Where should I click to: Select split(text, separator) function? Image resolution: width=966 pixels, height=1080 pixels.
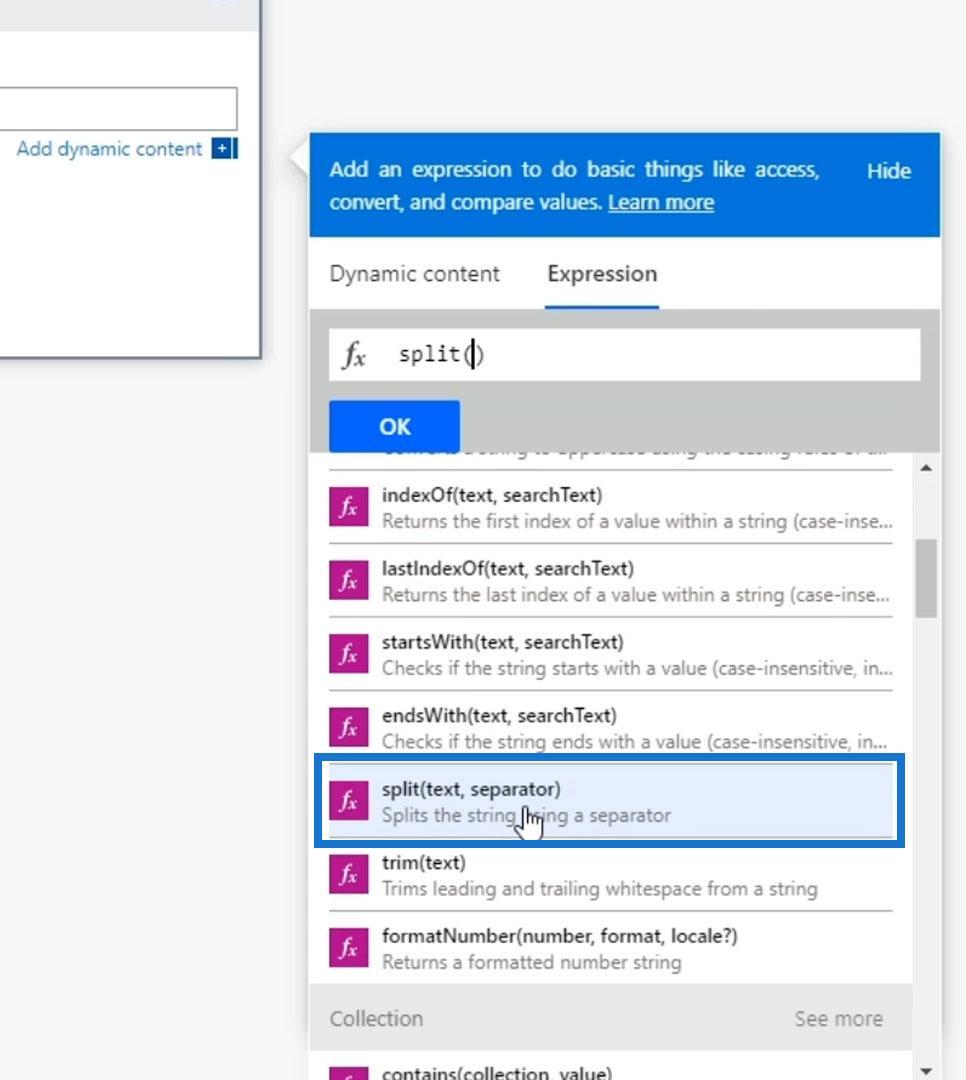click(610, 801)
